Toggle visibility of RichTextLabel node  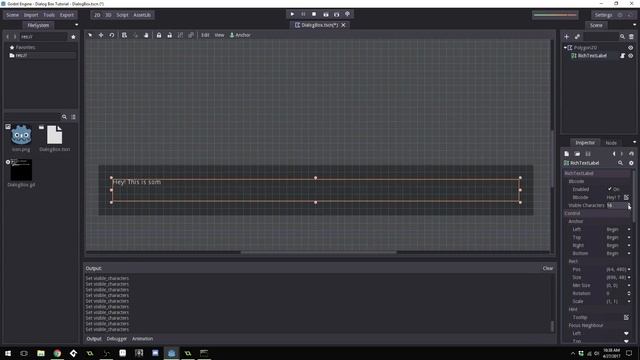[x=631, y=56]
